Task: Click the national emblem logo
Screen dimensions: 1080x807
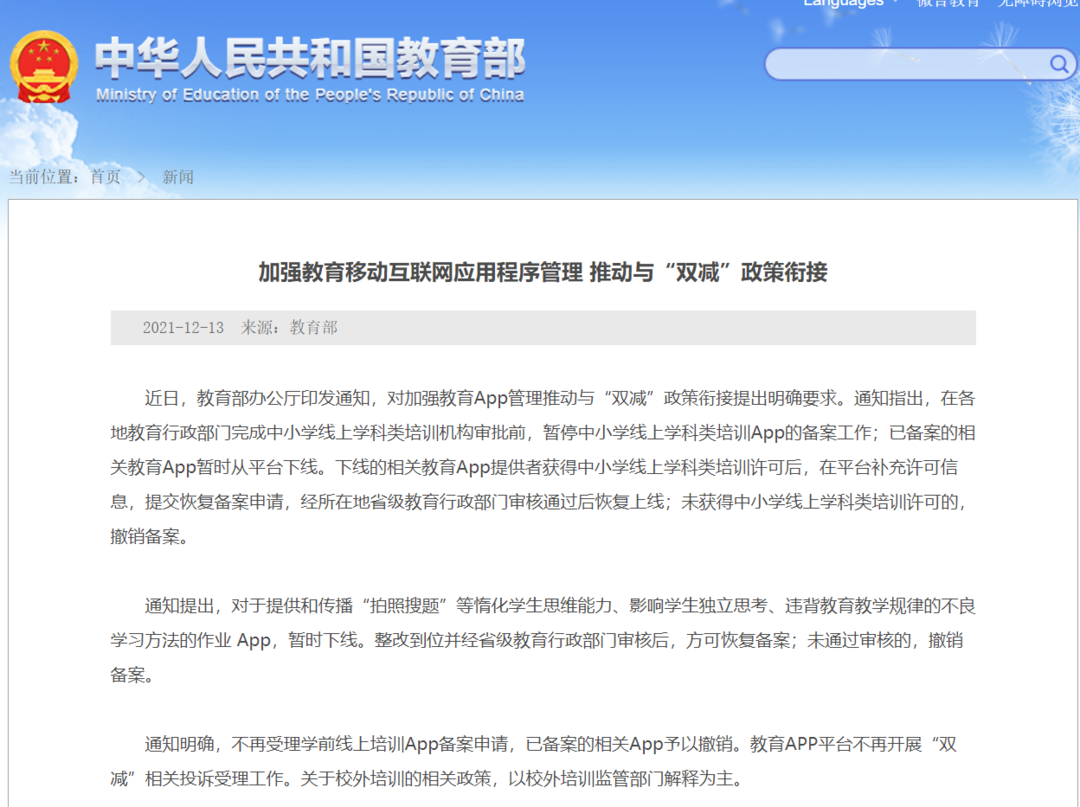Action: tap(43, 66)
